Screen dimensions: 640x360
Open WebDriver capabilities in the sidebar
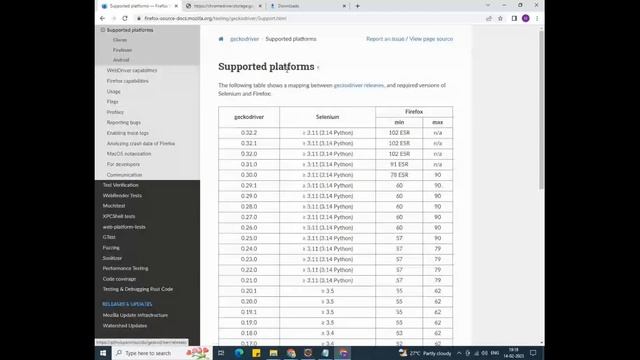(132, 70)
